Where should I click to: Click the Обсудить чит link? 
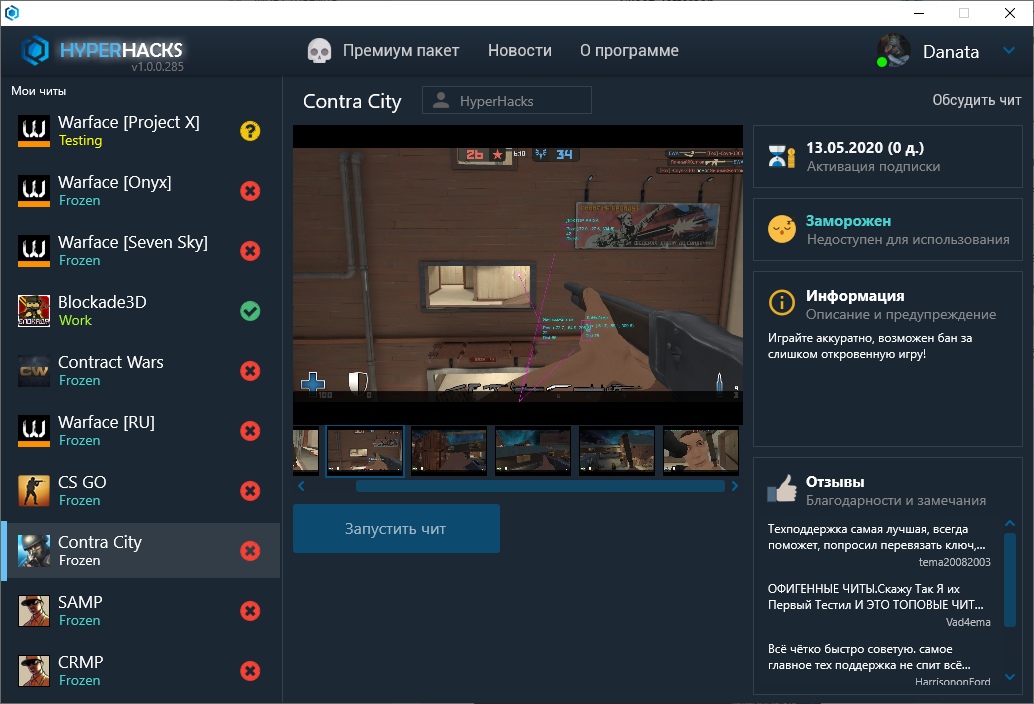coord(976,100)
